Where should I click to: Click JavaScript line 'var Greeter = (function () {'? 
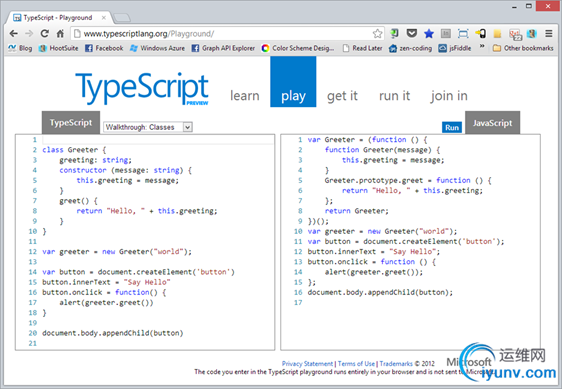click(367, 140)
